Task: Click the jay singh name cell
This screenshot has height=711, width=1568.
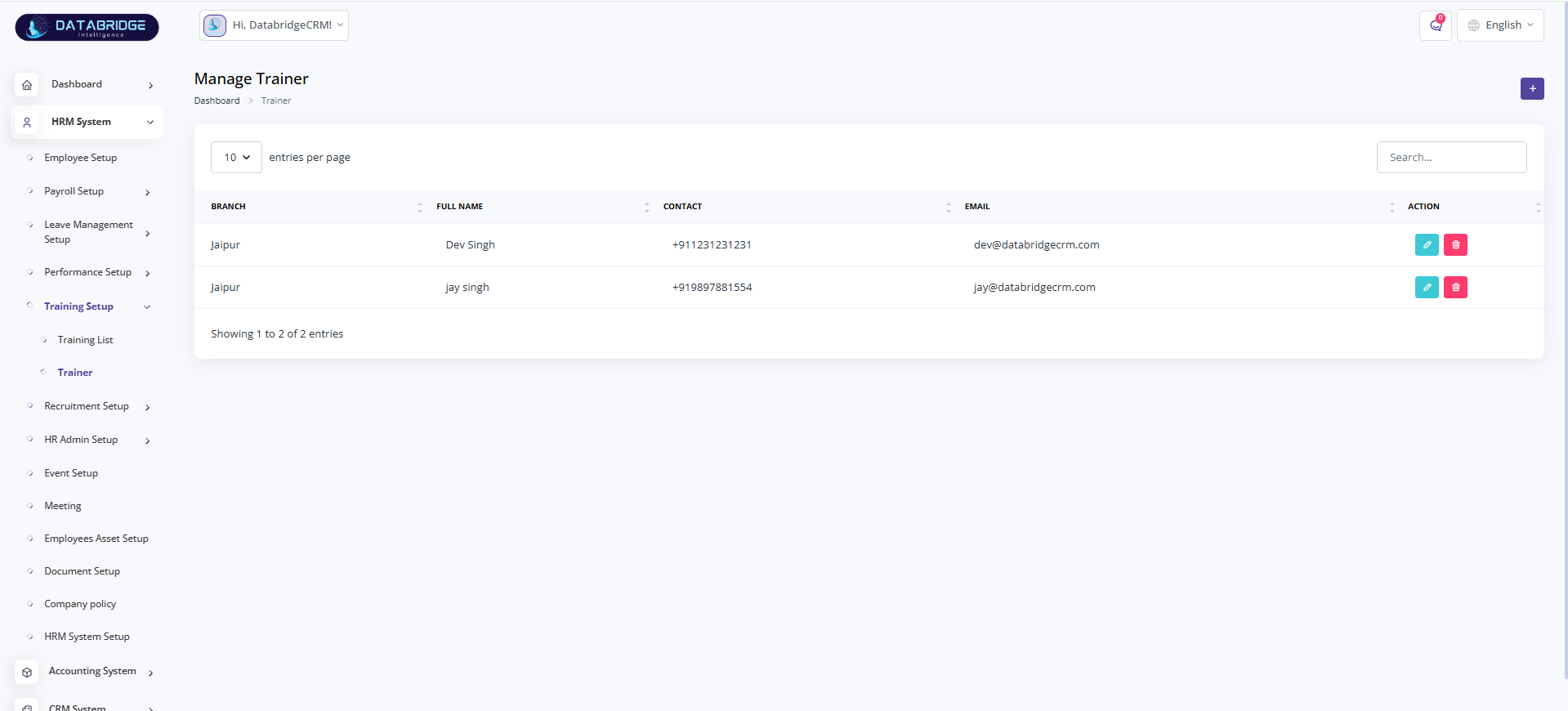Action: tap(467, 287)
